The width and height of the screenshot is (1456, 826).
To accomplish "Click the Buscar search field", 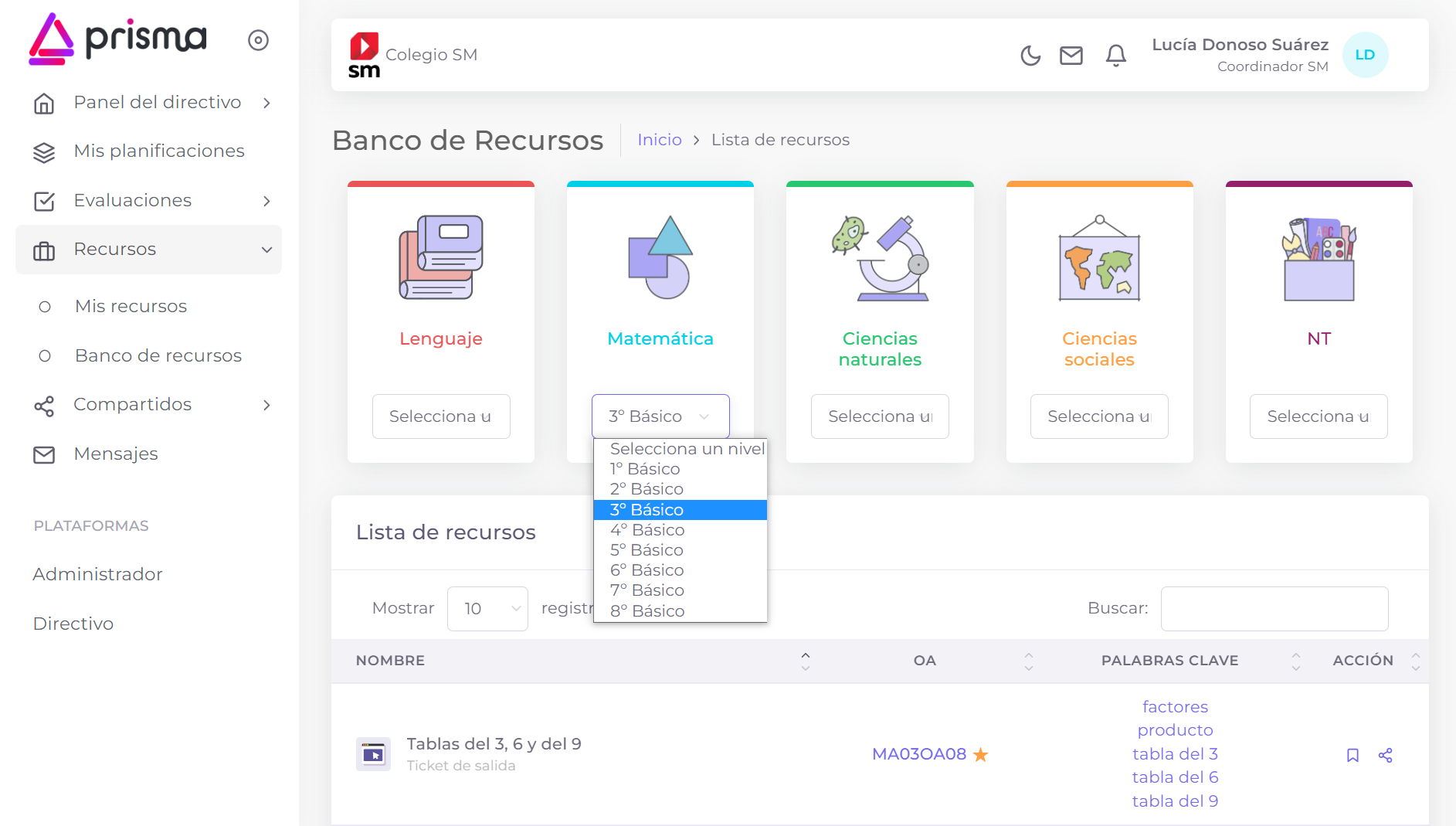I will [1274, 609].
